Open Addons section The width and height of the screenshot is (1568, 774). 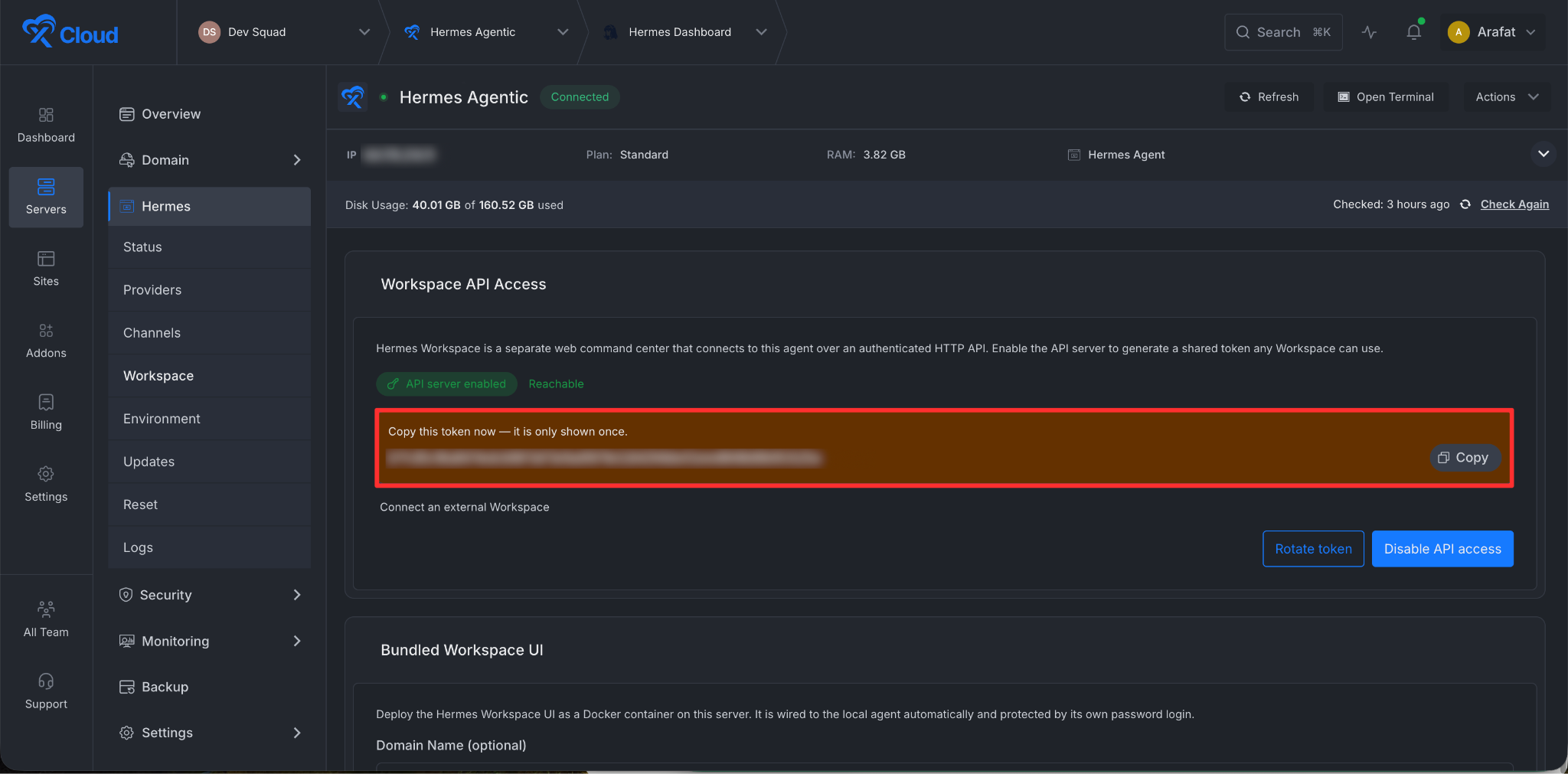[46, 341]
